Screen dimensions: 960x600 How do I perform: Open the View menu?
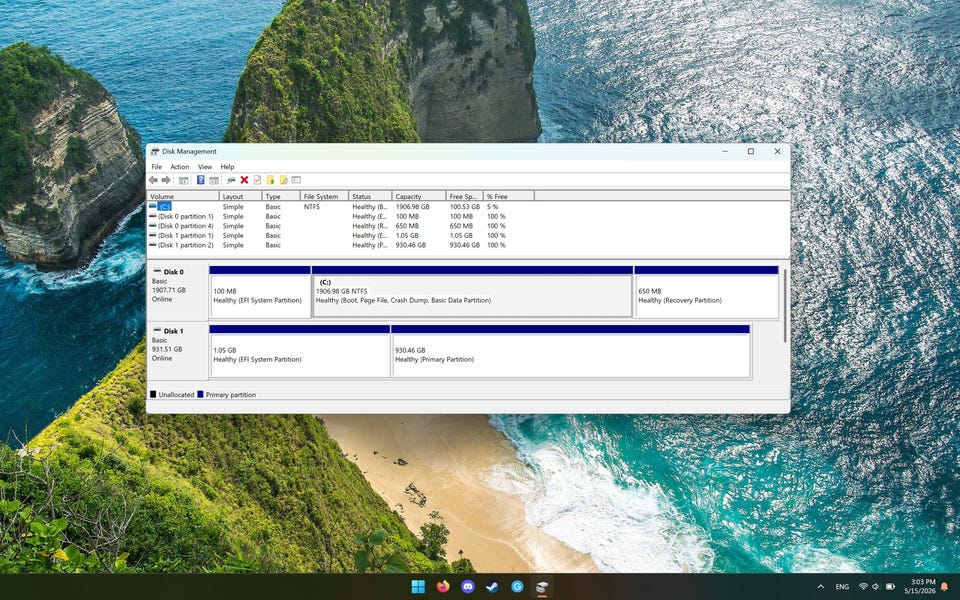pos(205,167)
